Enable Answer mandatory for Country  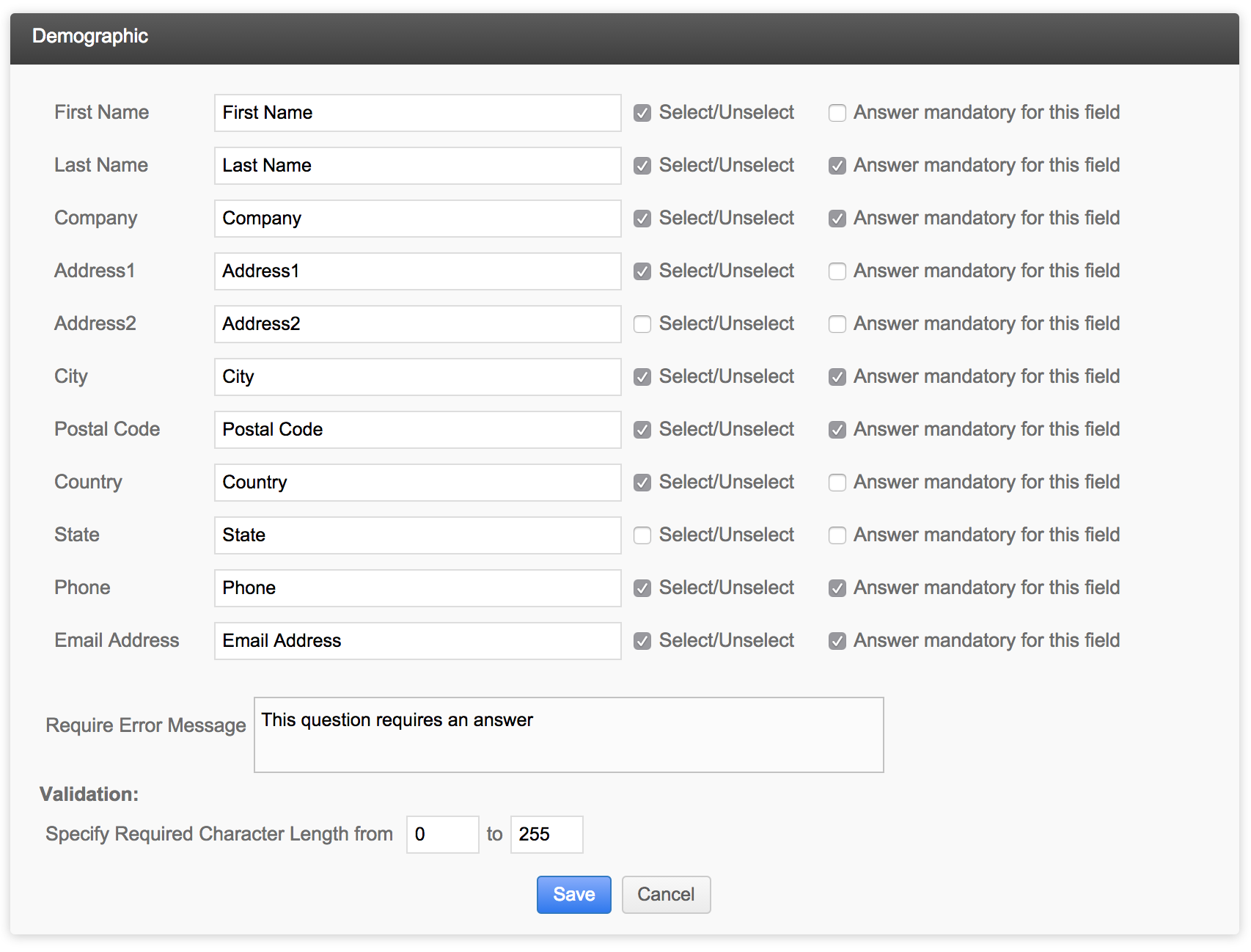point(837,483)
